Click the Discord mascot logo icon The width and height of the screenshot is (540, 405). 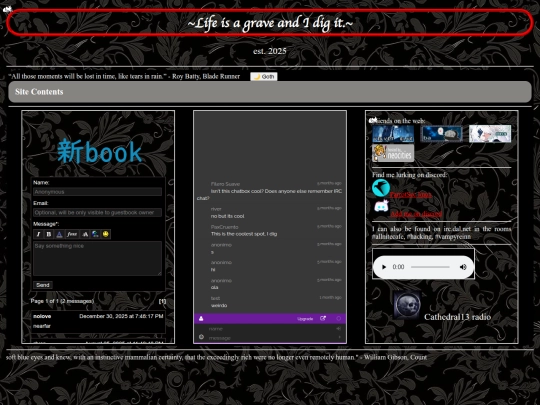(x=381, y=207)
